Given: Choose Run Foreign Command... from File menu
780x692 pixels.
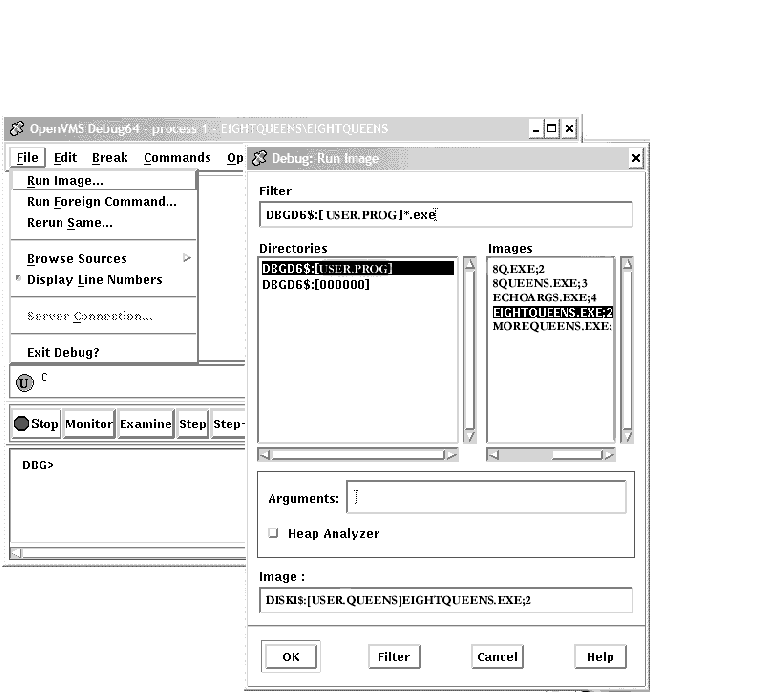Looking at the screenshot, I should (x=101, y=201).
